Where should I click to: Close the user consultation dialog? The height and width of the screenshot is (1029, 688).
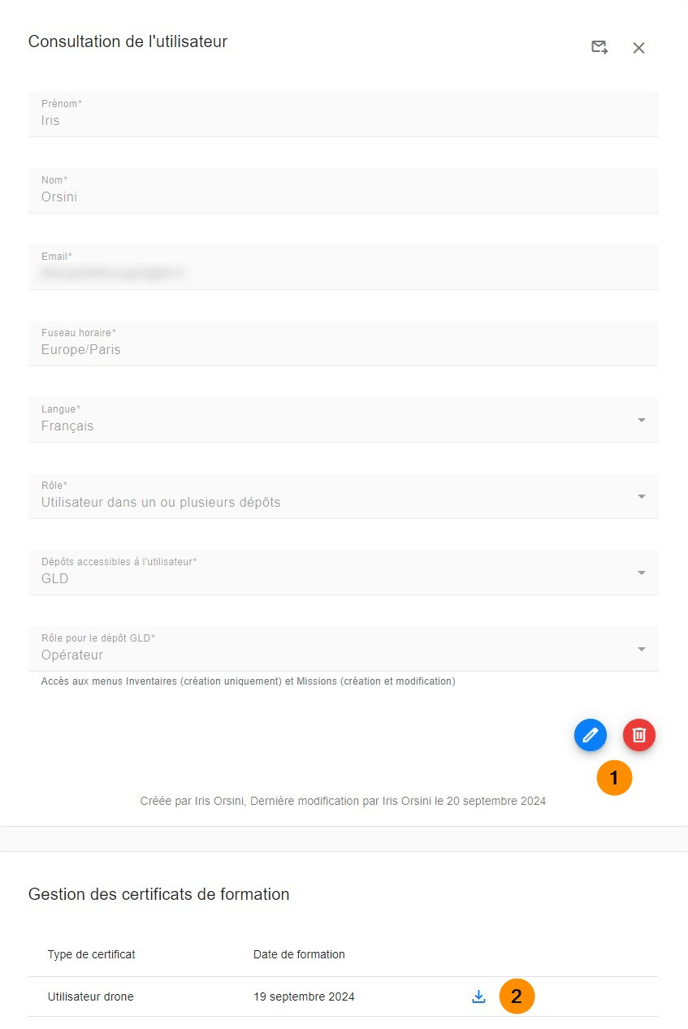coord(639,48)
